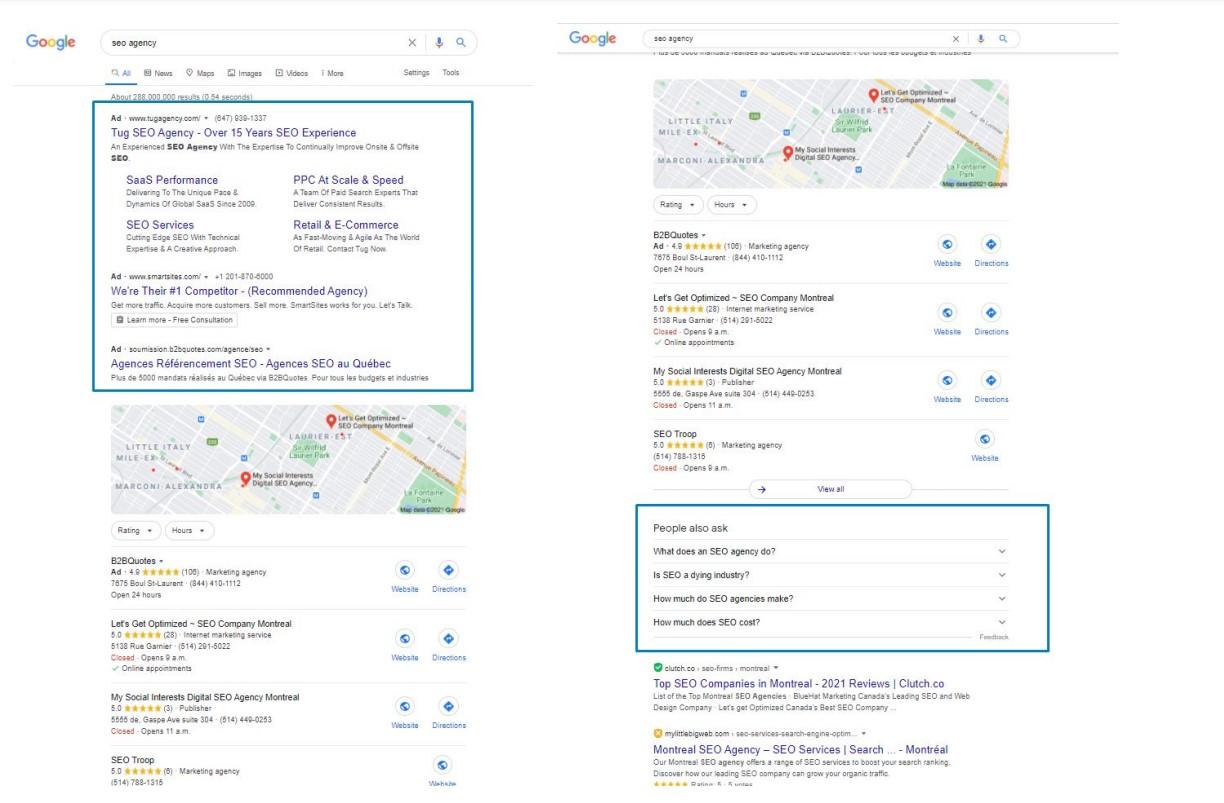Image resolution: width=1224 pixels, height=803 pixels.
Task: Select the SEO Troop listing name, right page
Action: pyautogui.click(x=675, y=434)
